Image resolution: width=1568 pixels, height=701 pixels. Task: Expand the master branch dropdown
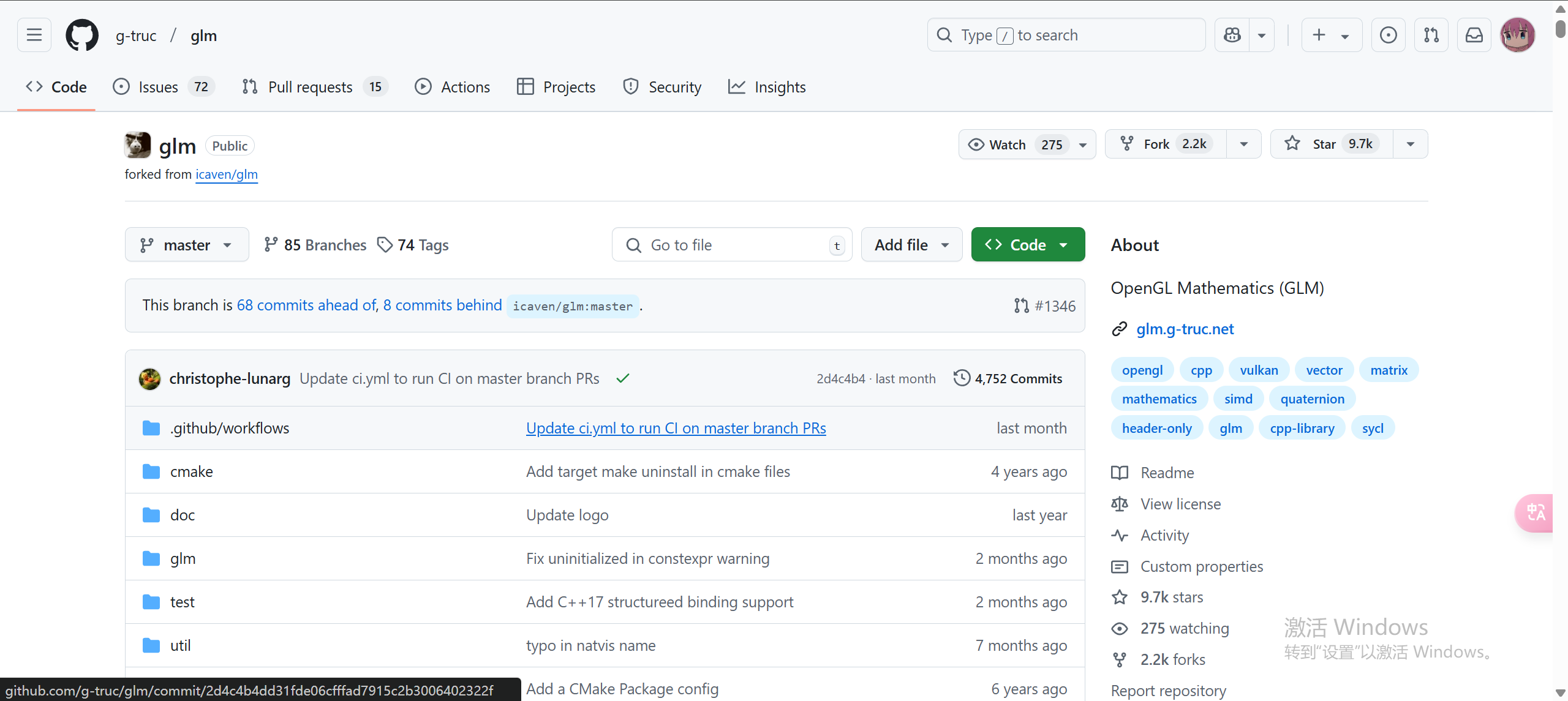coord(186,245)
